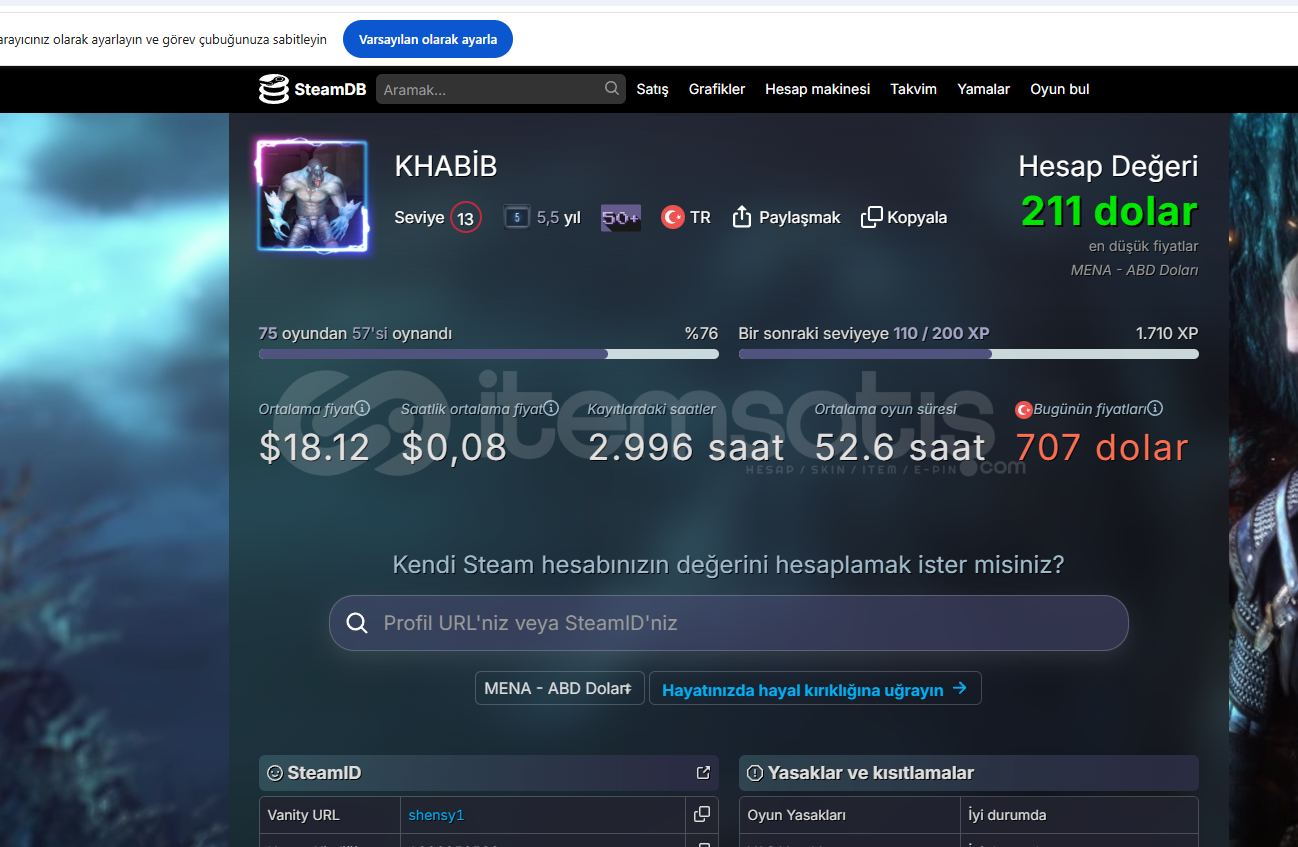Image resolution: width=1298 pixels, height=847 pixels.
Task: Click the SteamDB logo
Action: click(x=311, y=89)
